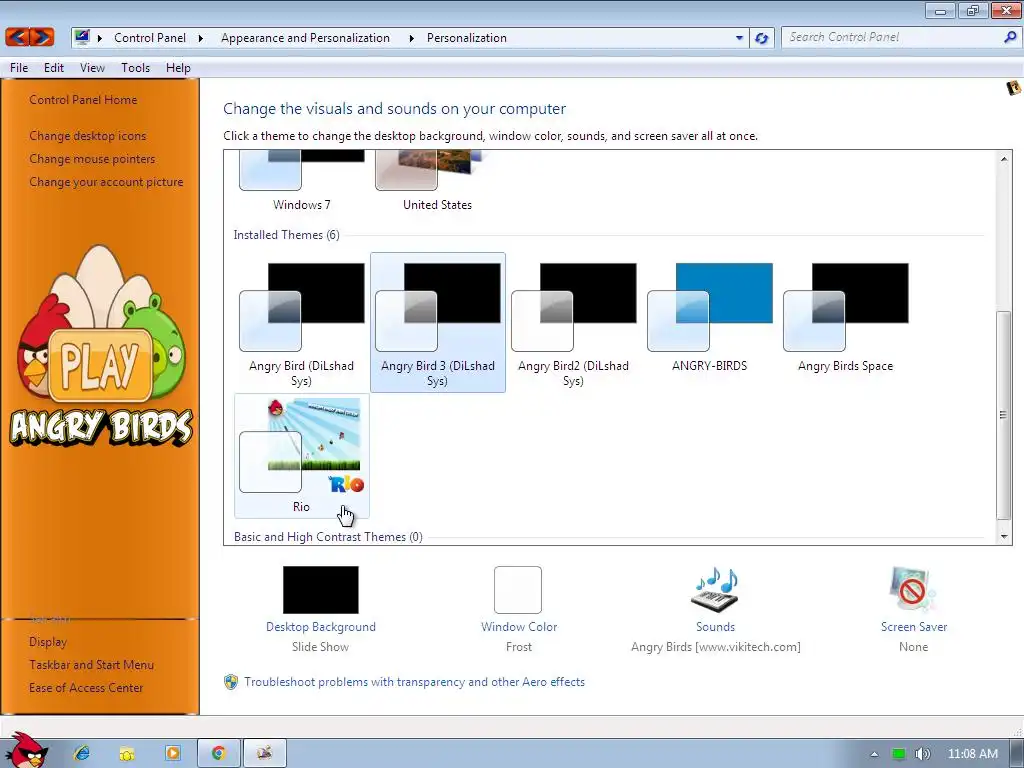Open the Screen Saver icon

click(x=913, y=589)
